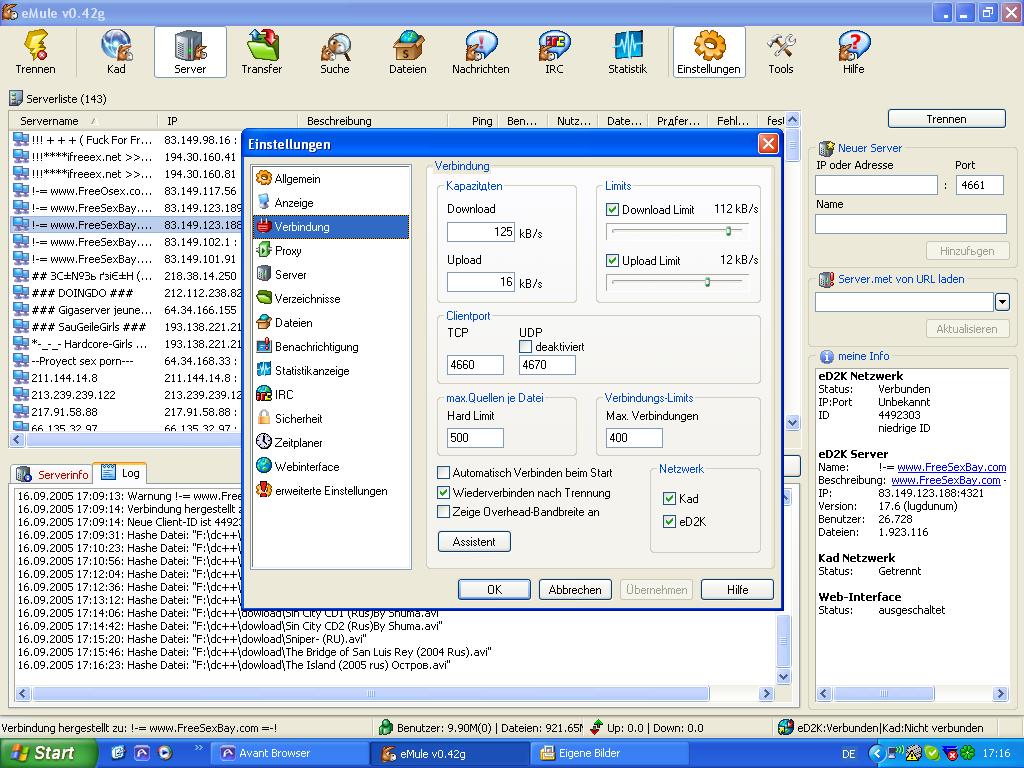
Task: Open the IRC toolbar icon
Action: point(554,52)
